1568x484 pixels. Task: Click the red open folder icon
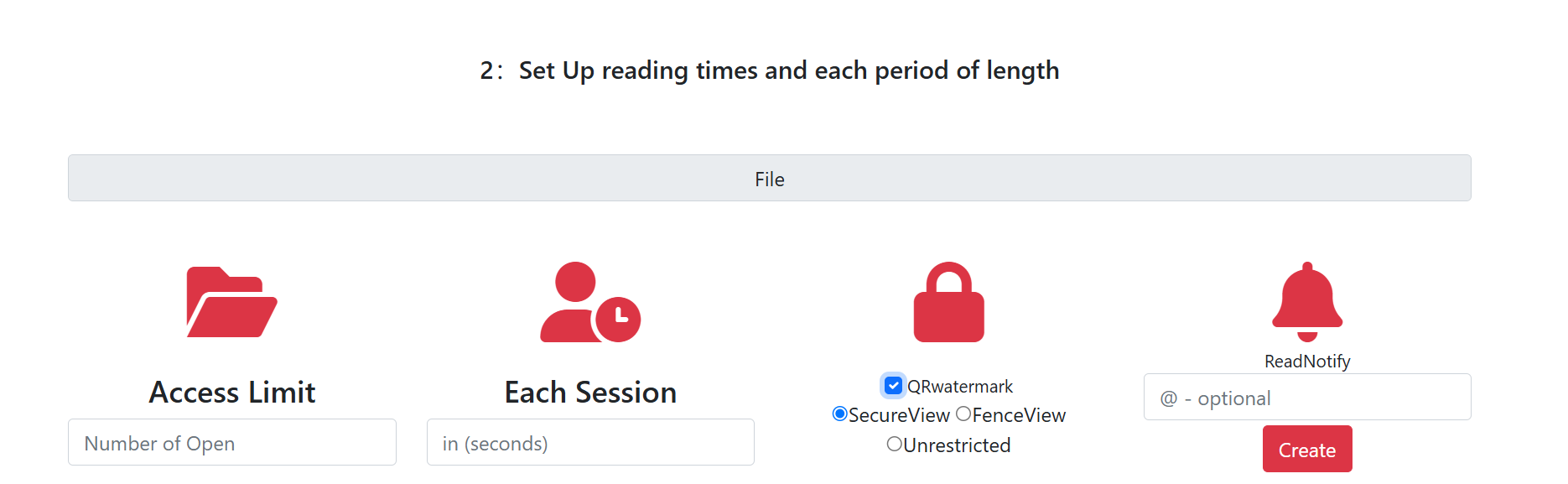[231, 302]
